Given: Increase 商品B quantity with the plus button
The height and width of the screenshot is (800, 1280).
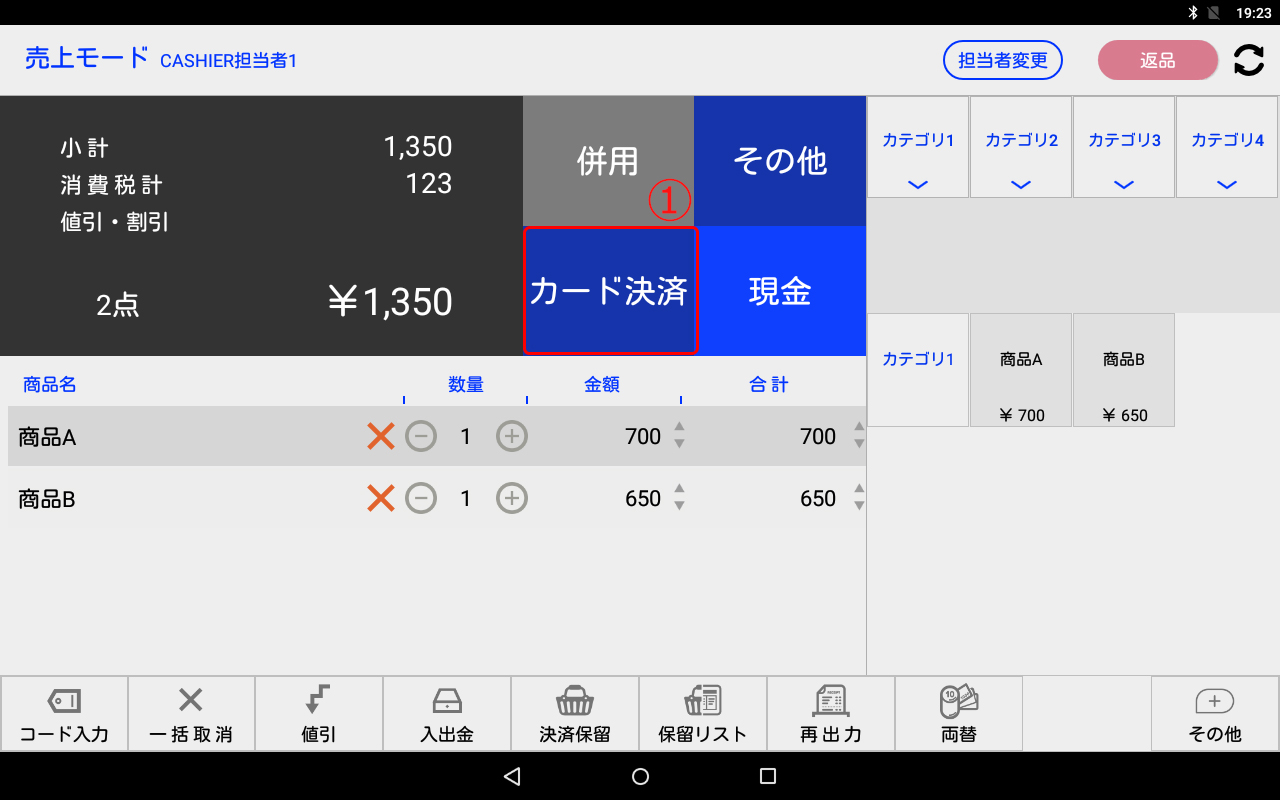Looking at the screenshot, I should [511, 498].
